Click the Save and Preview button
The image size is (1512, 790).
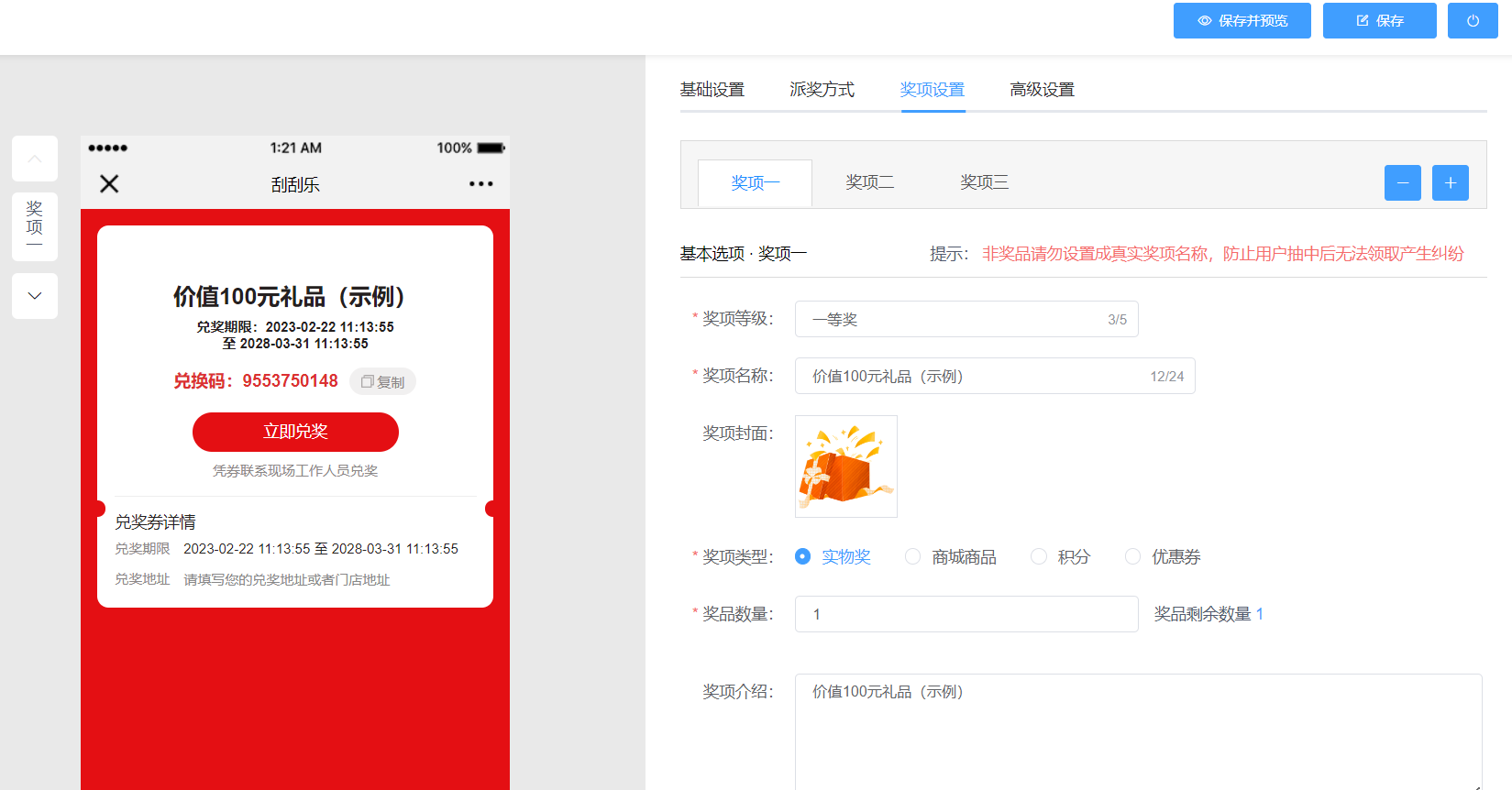1242,20
